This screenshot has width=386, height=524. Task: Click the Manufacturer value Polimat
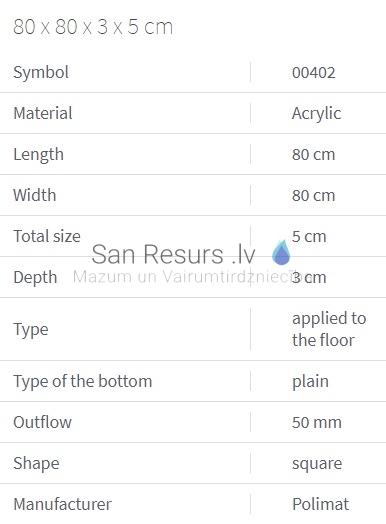(320, 504)
